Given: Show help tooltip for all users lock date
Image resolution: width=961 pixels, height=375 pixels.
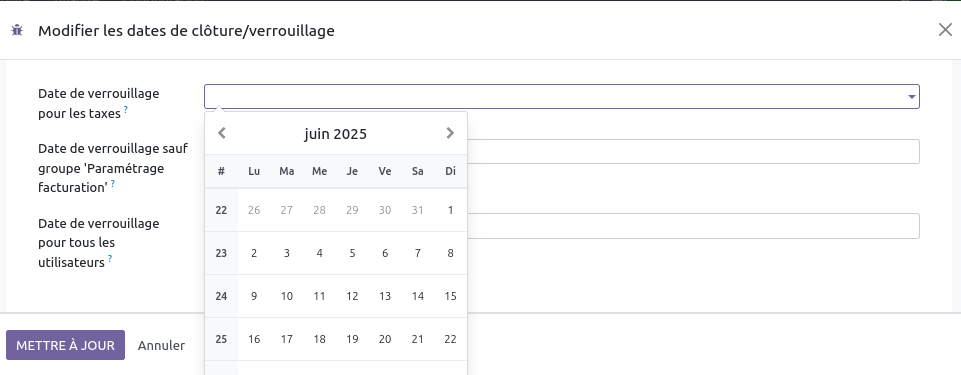Looking at the screenshot, I should tap(110, 259).
